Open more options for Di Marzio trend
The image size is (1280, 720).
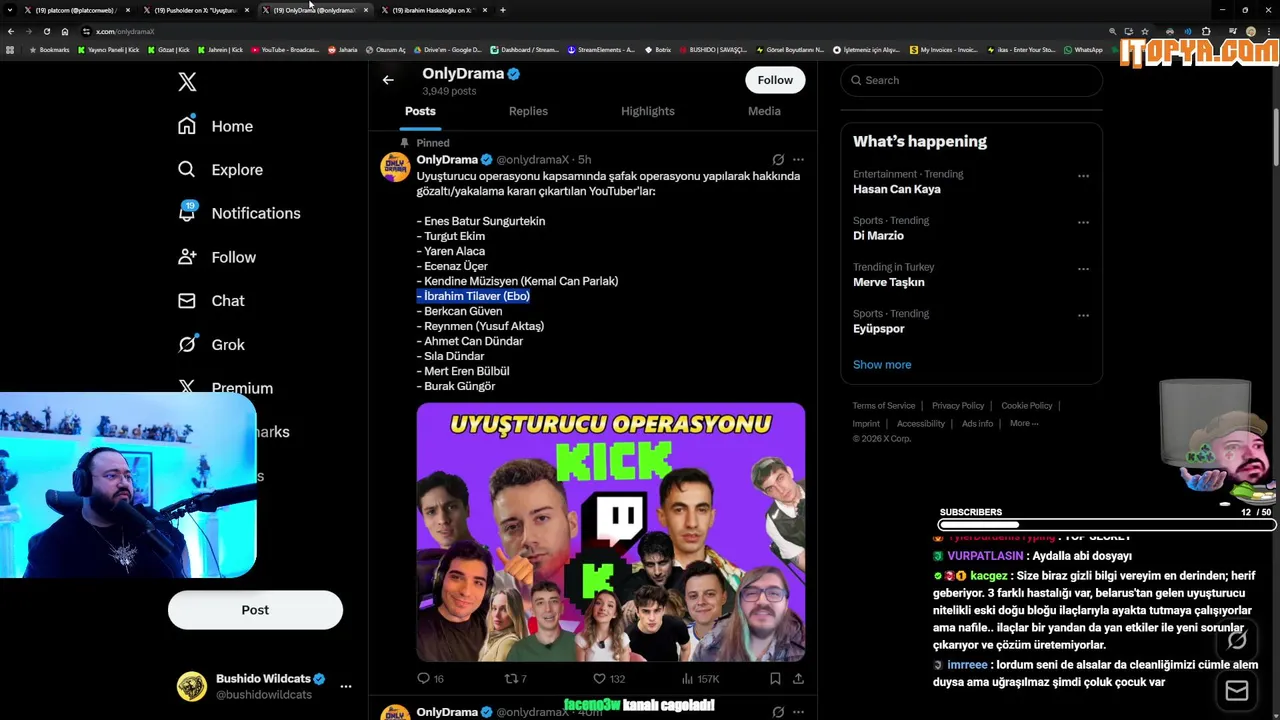tap(1083, 222)
